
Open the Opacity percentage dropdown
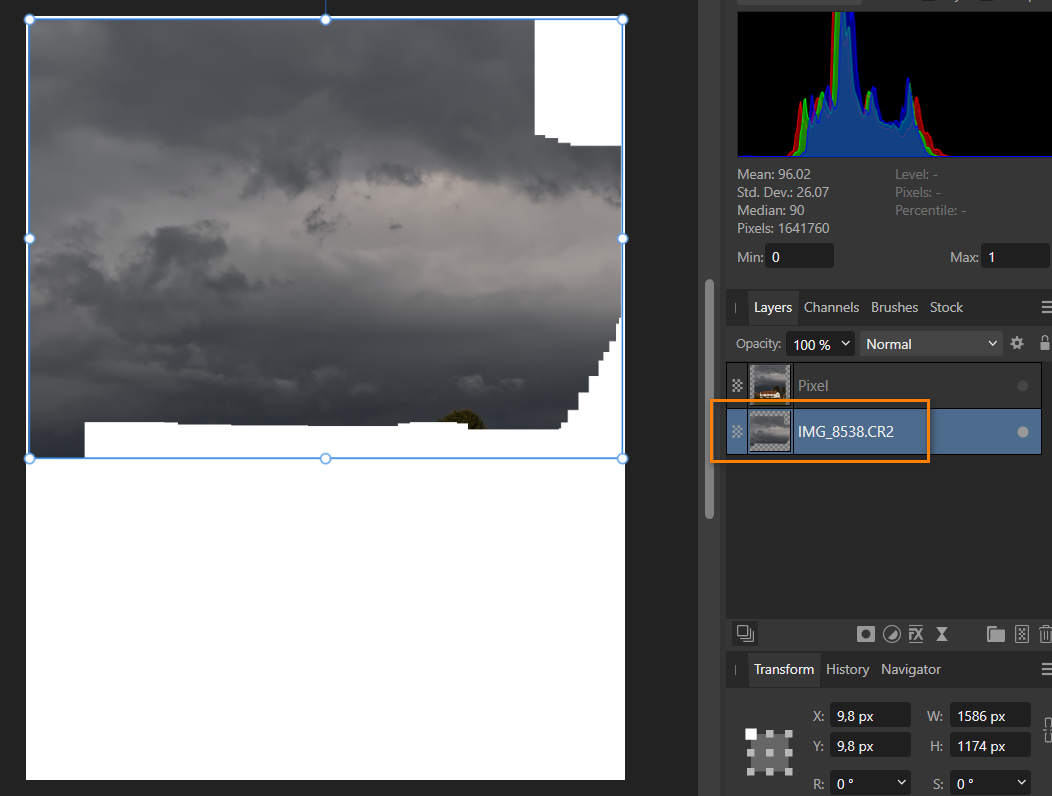(820, 343)
